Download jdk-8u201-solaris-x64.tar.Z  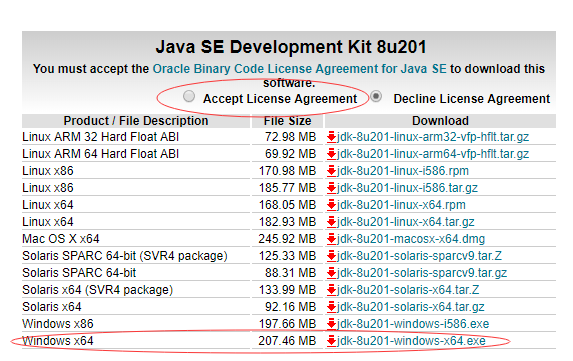pos(408,290)
